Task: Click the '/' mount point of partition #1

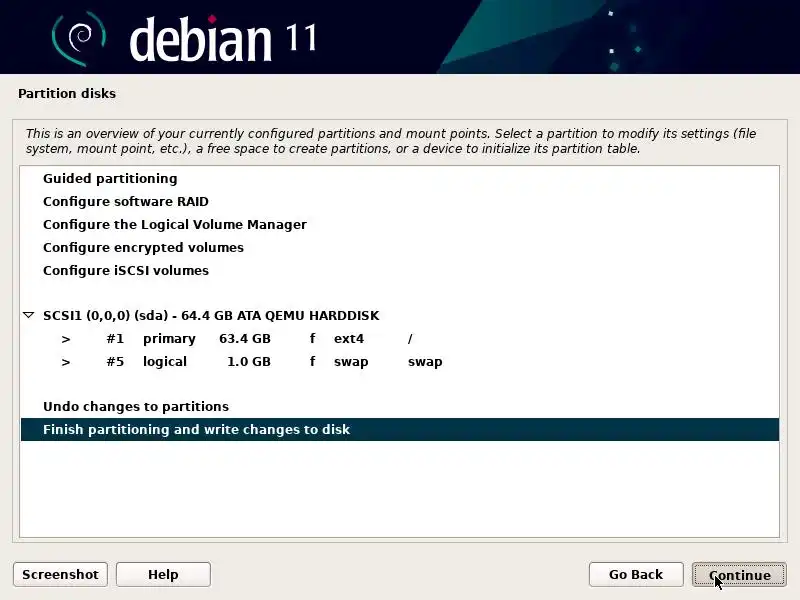Action: click(x=410, y=339)
